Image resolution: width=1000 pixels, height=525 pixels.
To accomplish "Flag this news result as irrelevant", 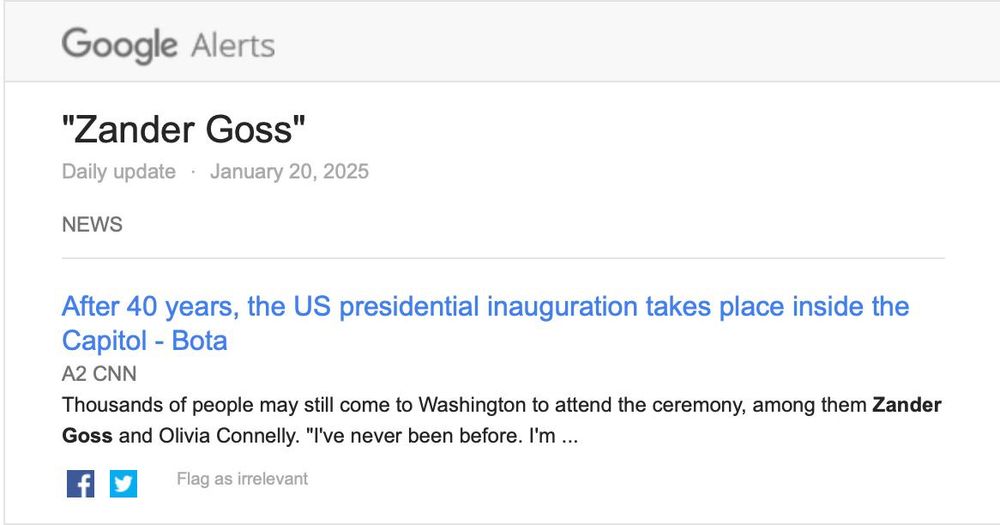I will click(242, 478).
